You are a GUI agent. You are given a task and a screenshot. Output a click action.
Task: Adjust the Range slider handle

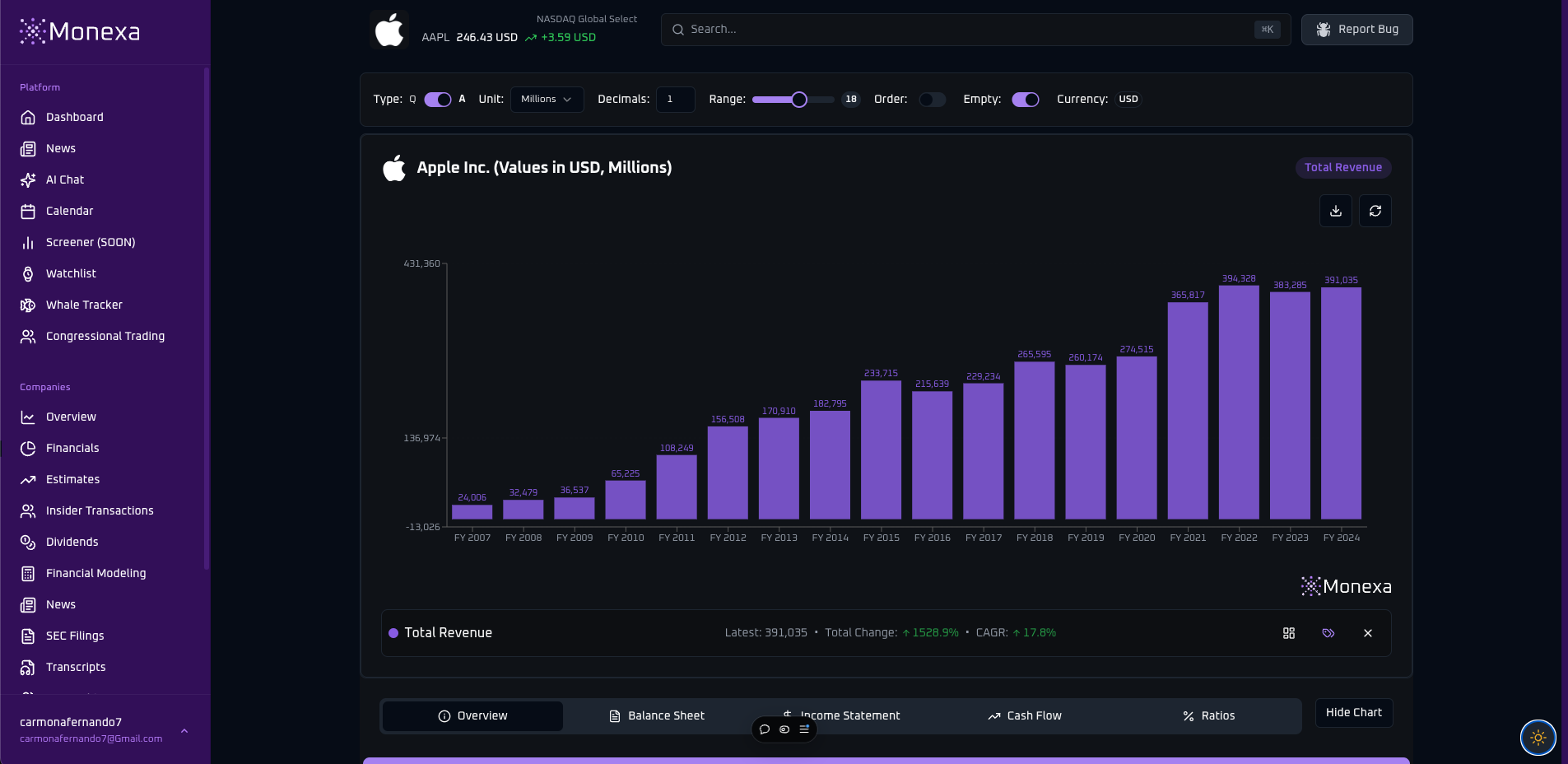pos(799,100)
